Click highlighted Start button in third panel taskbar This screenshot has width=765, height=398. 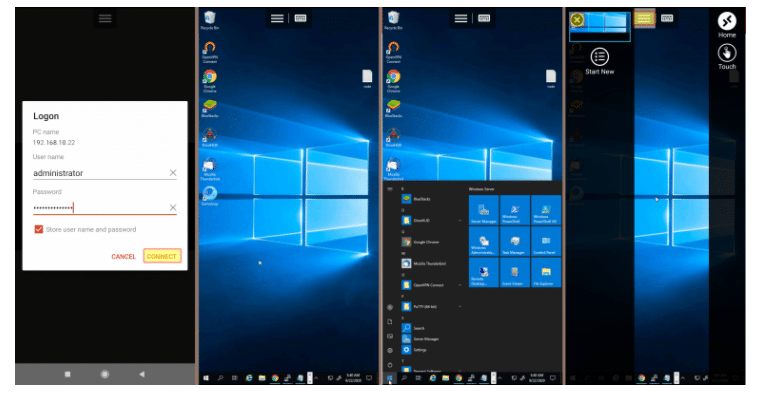click(x=389, y=378)
